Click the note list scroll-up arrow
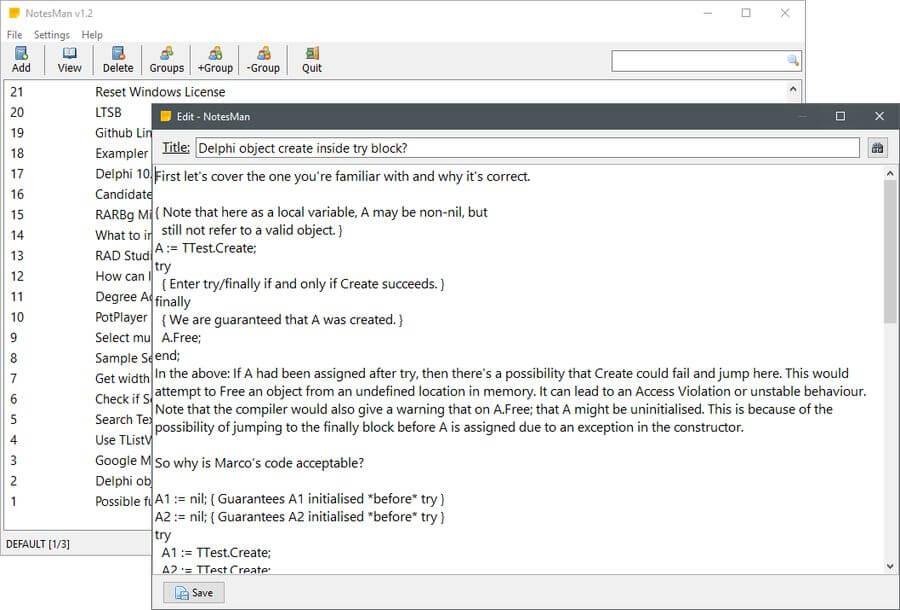900x610 pixels. point(793,89)
